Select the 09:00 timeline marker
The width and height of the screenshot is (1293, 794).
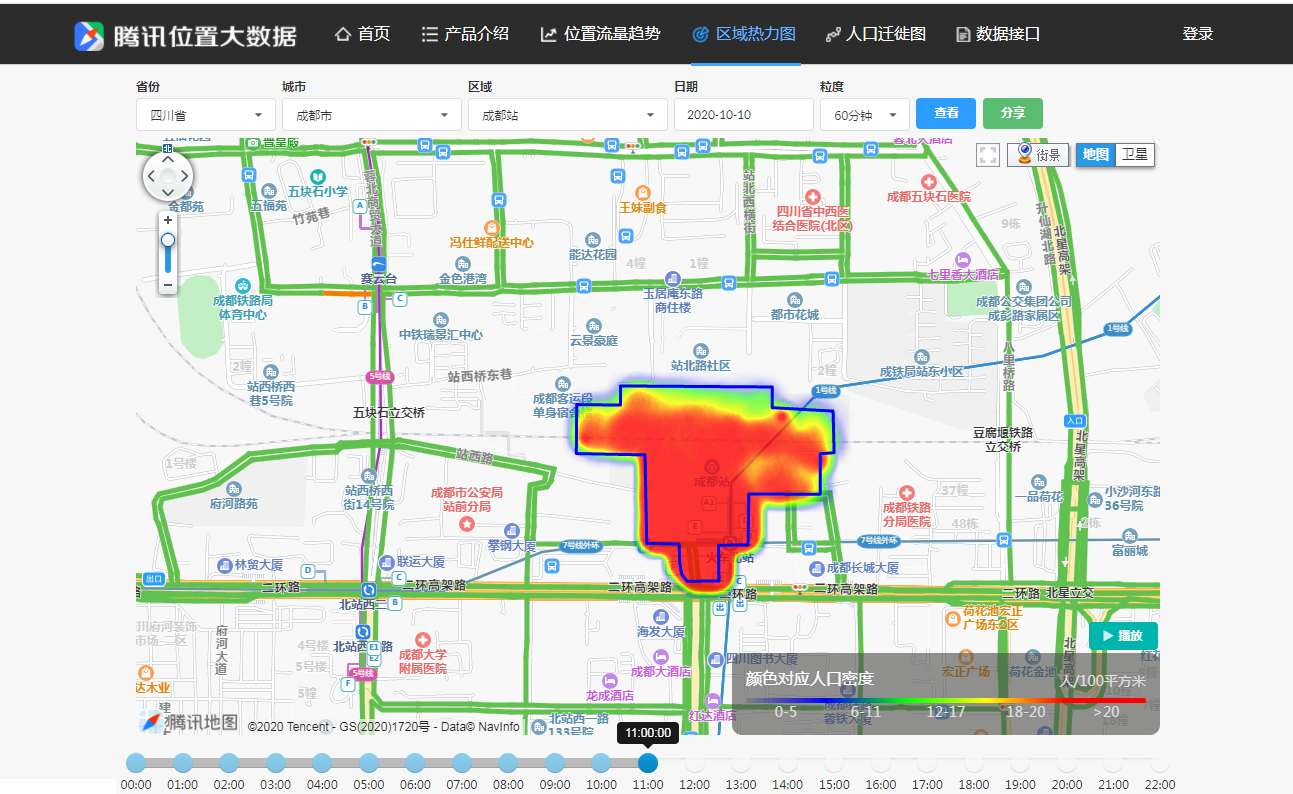555,763
